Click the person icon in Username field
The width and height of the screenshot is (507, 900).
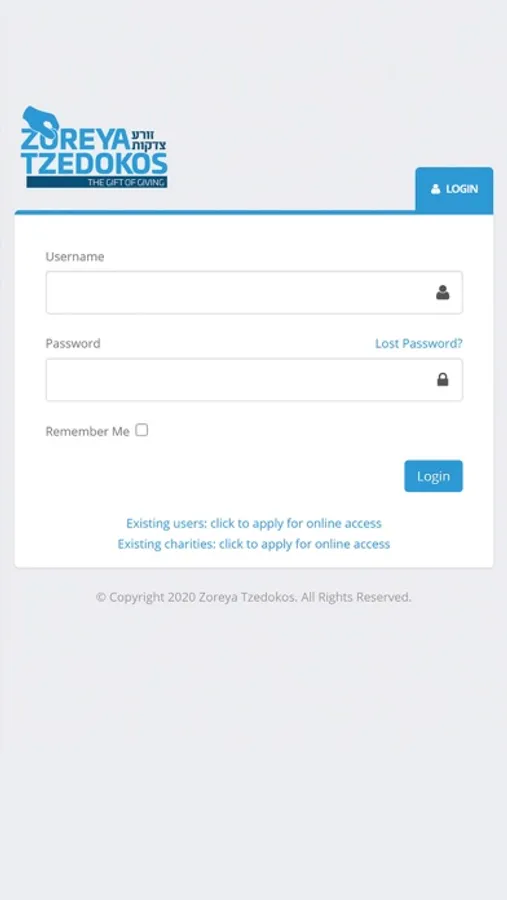[x=442, y=293]
